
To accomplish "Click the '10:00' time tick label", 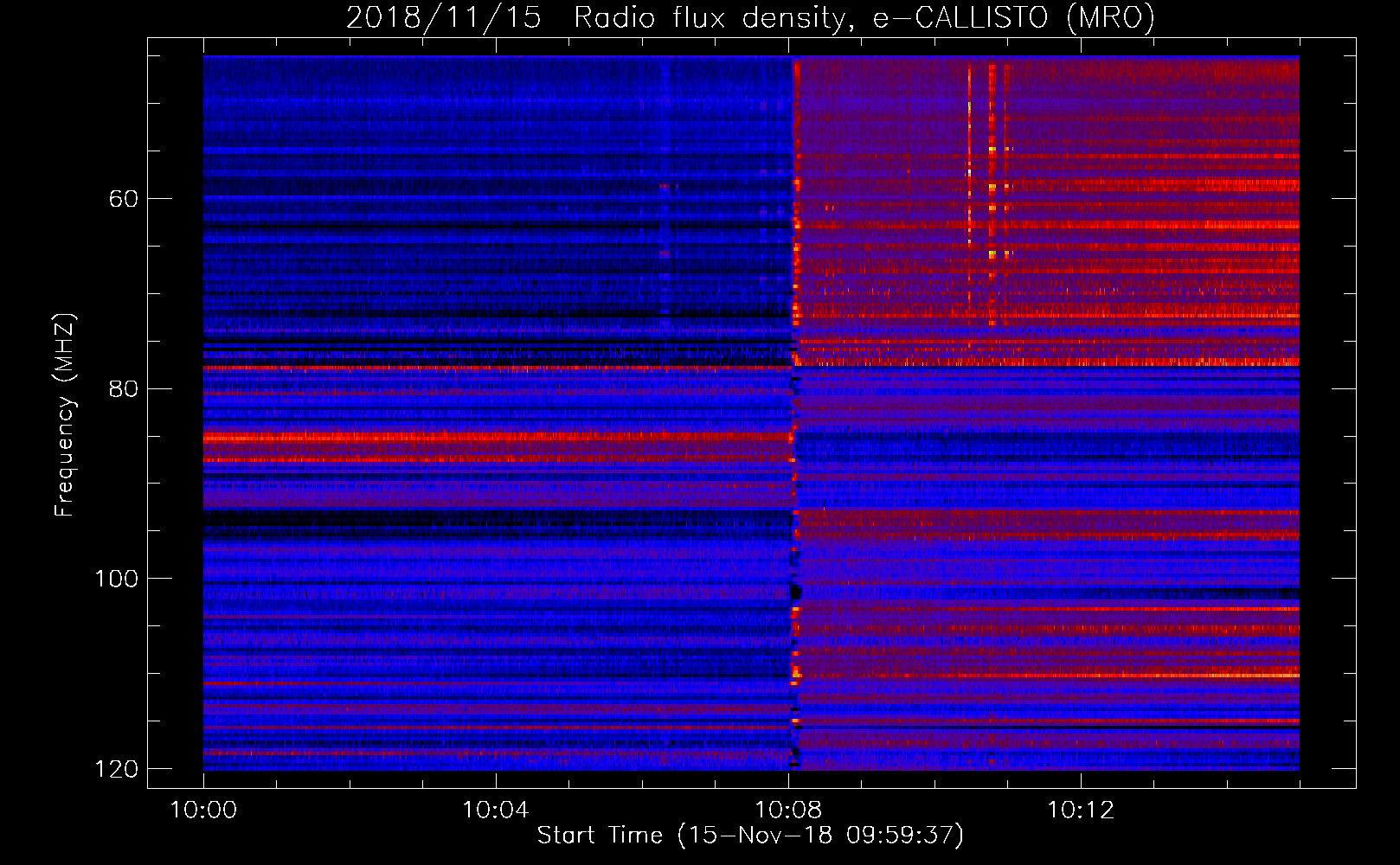I will point(203,811).
